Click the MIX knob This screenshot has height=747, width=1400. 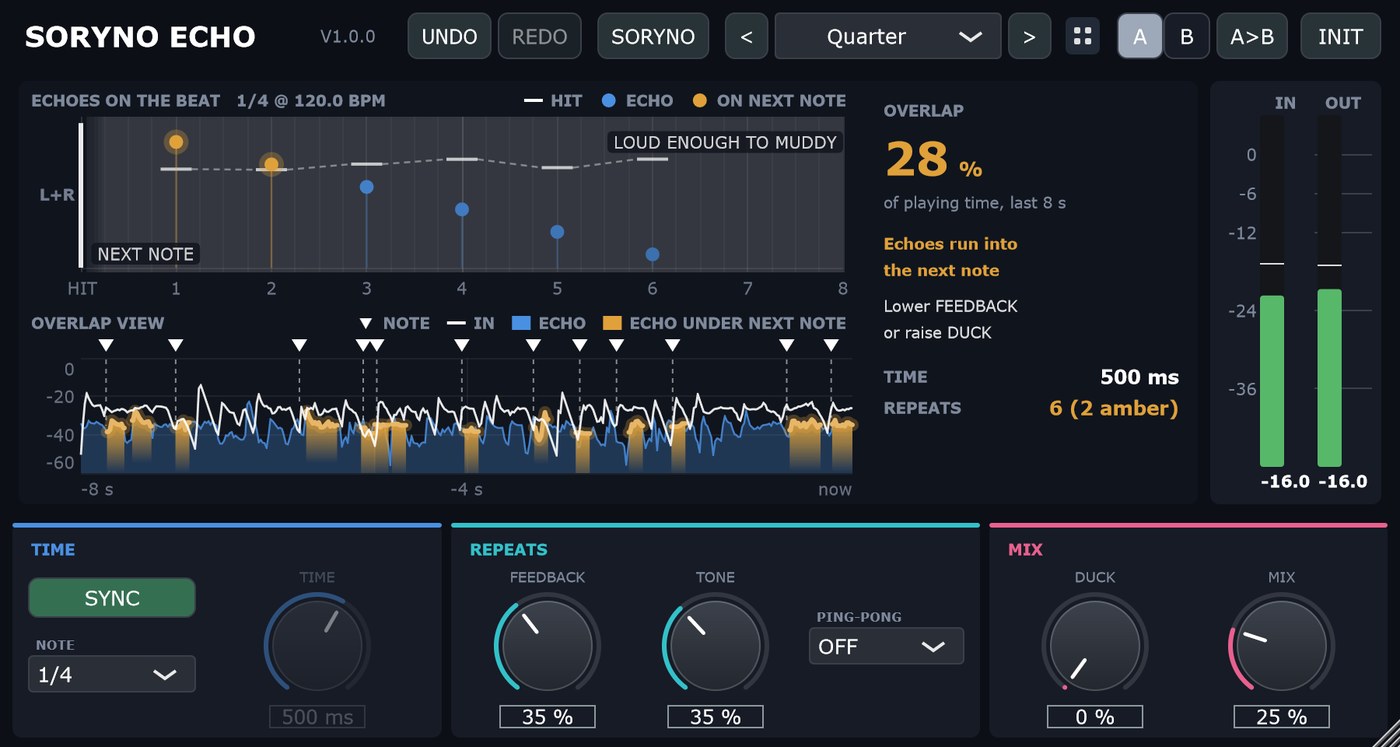pyautogui.click(x=1281, y=645)
